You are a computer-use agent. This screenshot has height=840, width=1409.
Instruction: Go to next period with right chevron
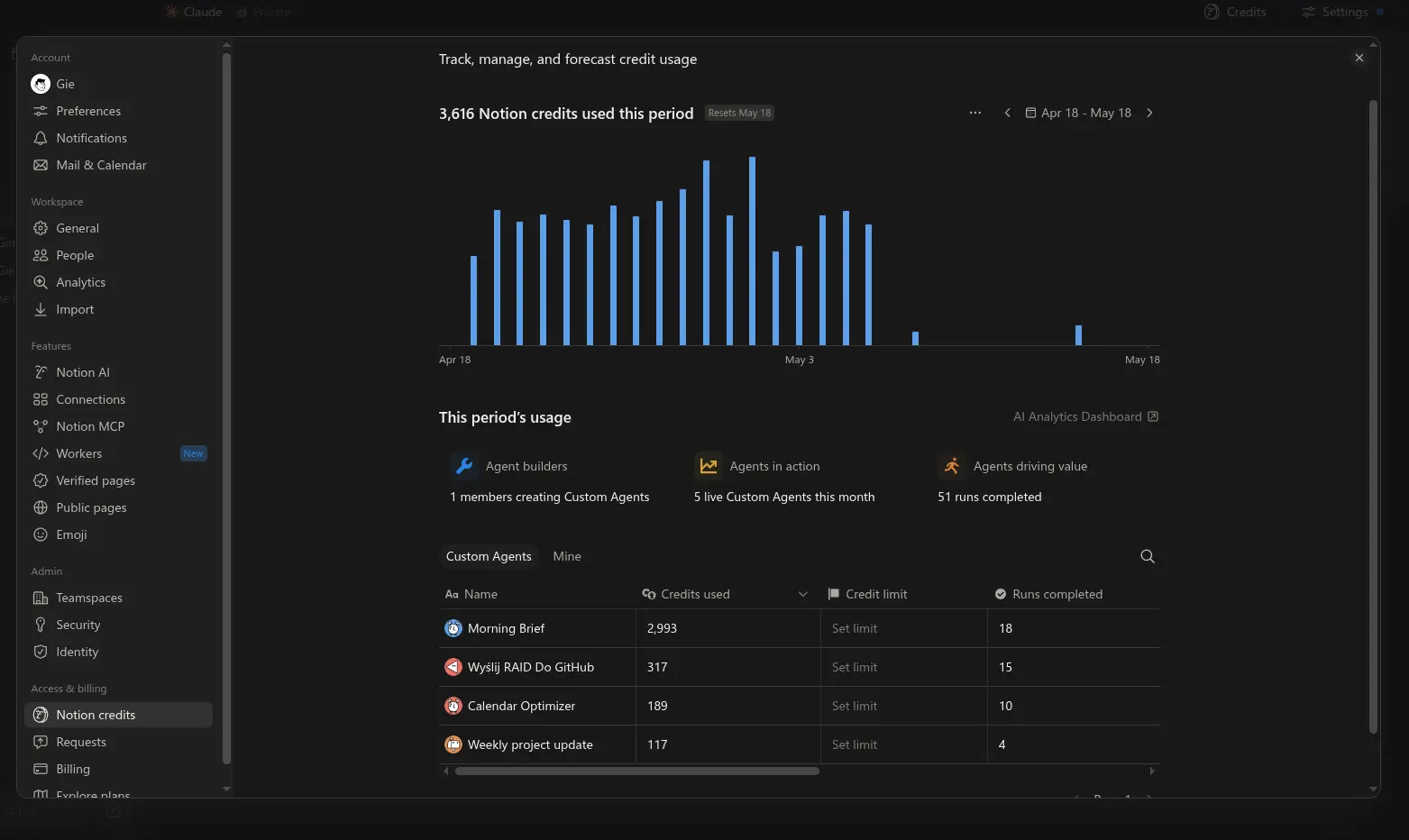click(x=1149, y=113)
